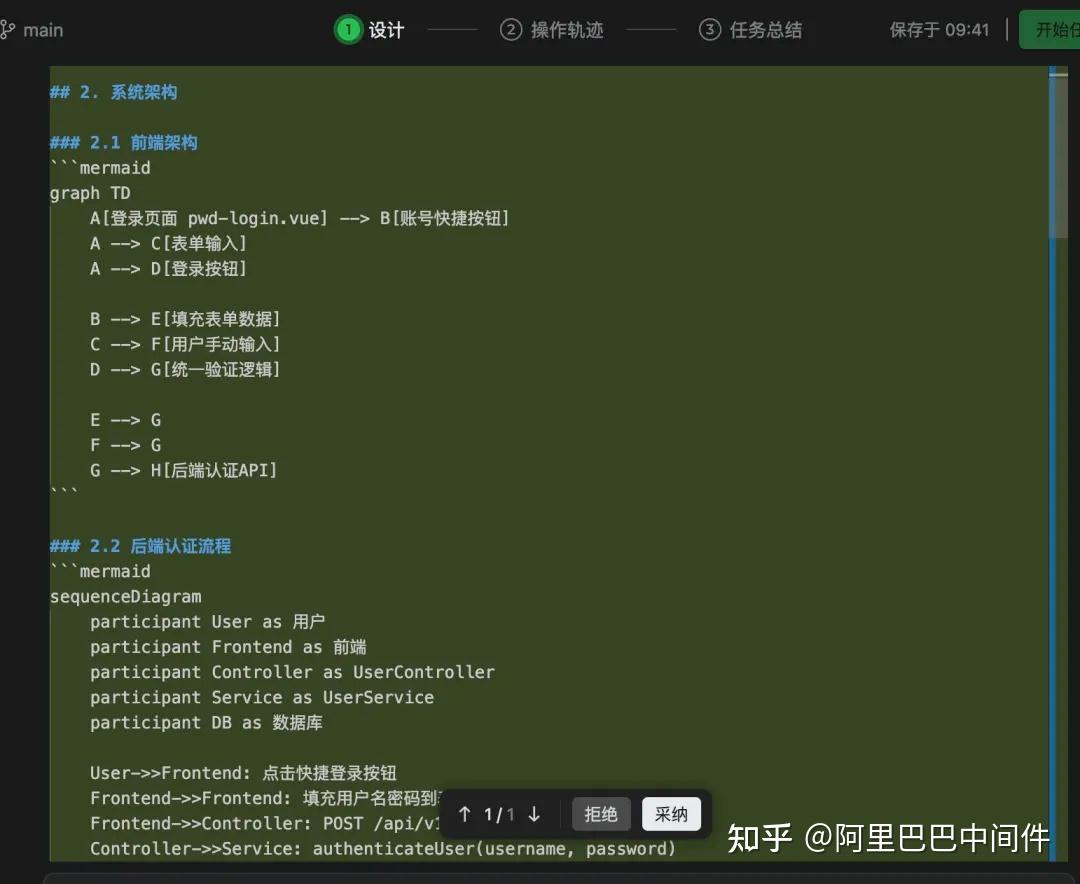This screenshot has width=1080, height=884.
Task: Switch to the 操作轨迹 step tab
Action: (x=567, y=29)
